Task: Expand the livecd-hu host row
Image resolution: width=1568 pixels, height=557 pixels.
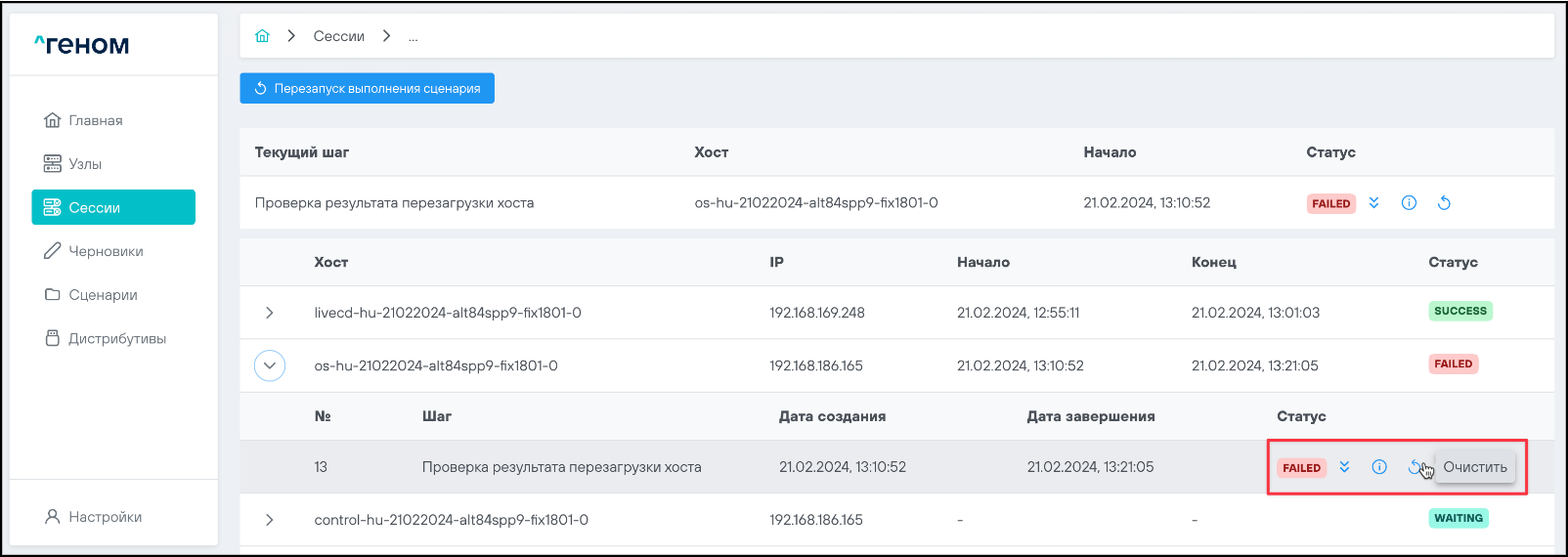Action: pos(270,313)
